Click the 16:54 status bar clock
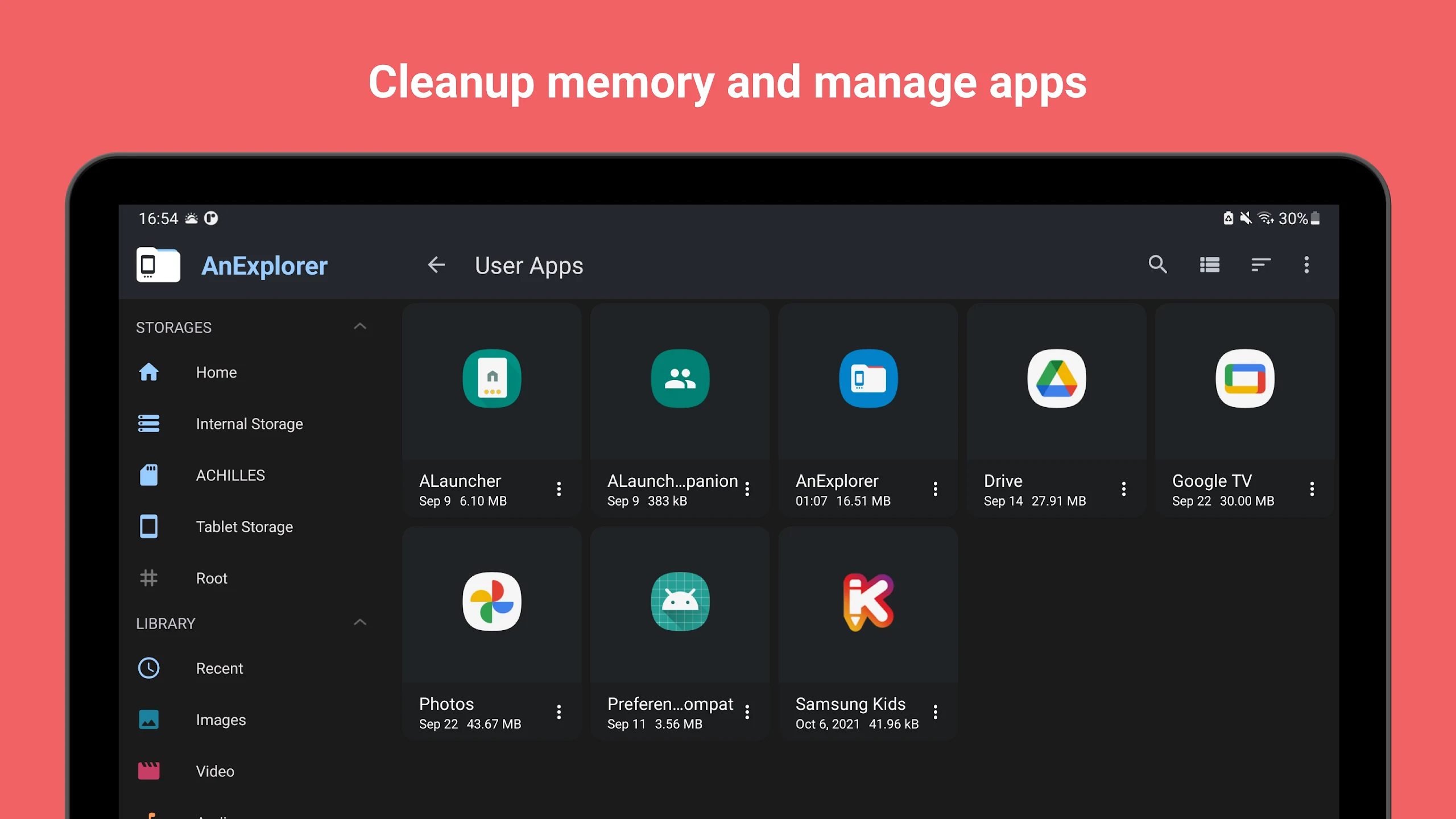Image resolution: width=1456 pixels, height=819 pixels. tap(159, 218)
